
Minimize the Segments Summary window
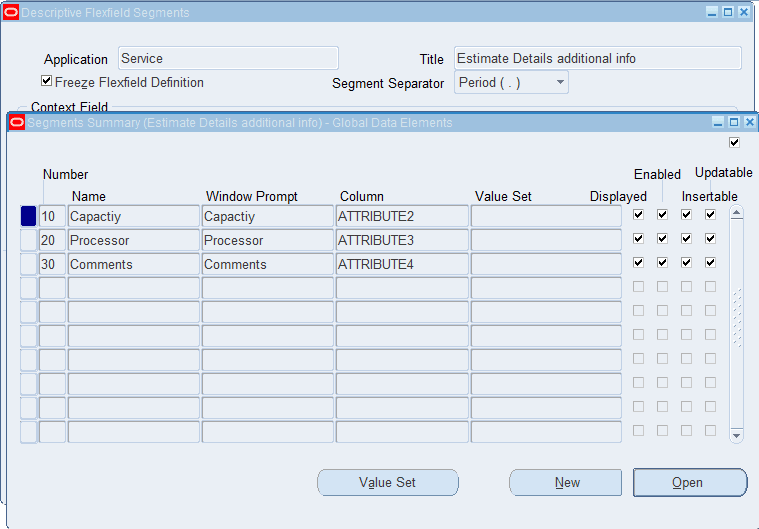tap(718, 122)
